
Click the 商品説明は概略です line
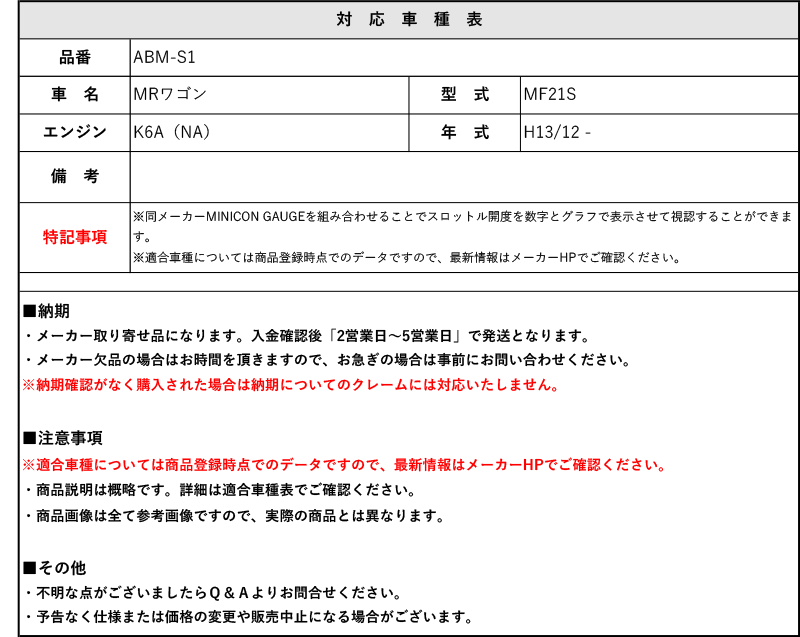pos(220,490)
